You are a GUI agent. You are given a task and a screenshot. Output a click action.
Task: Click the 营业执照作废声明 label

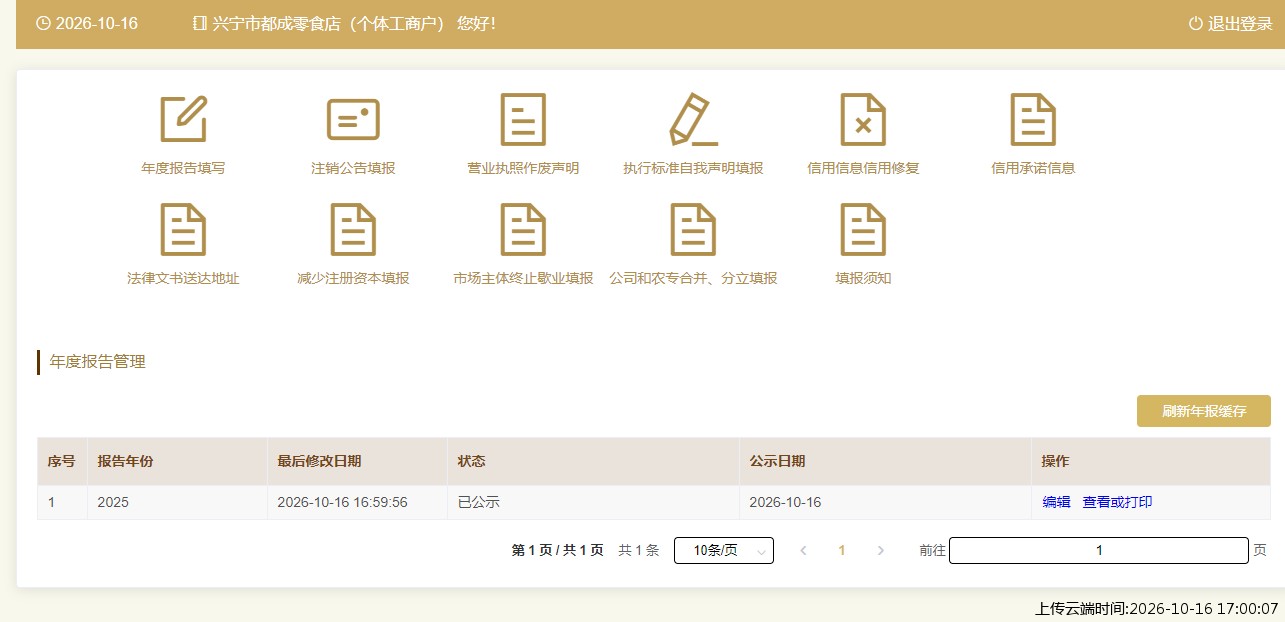tap(523, 168)
